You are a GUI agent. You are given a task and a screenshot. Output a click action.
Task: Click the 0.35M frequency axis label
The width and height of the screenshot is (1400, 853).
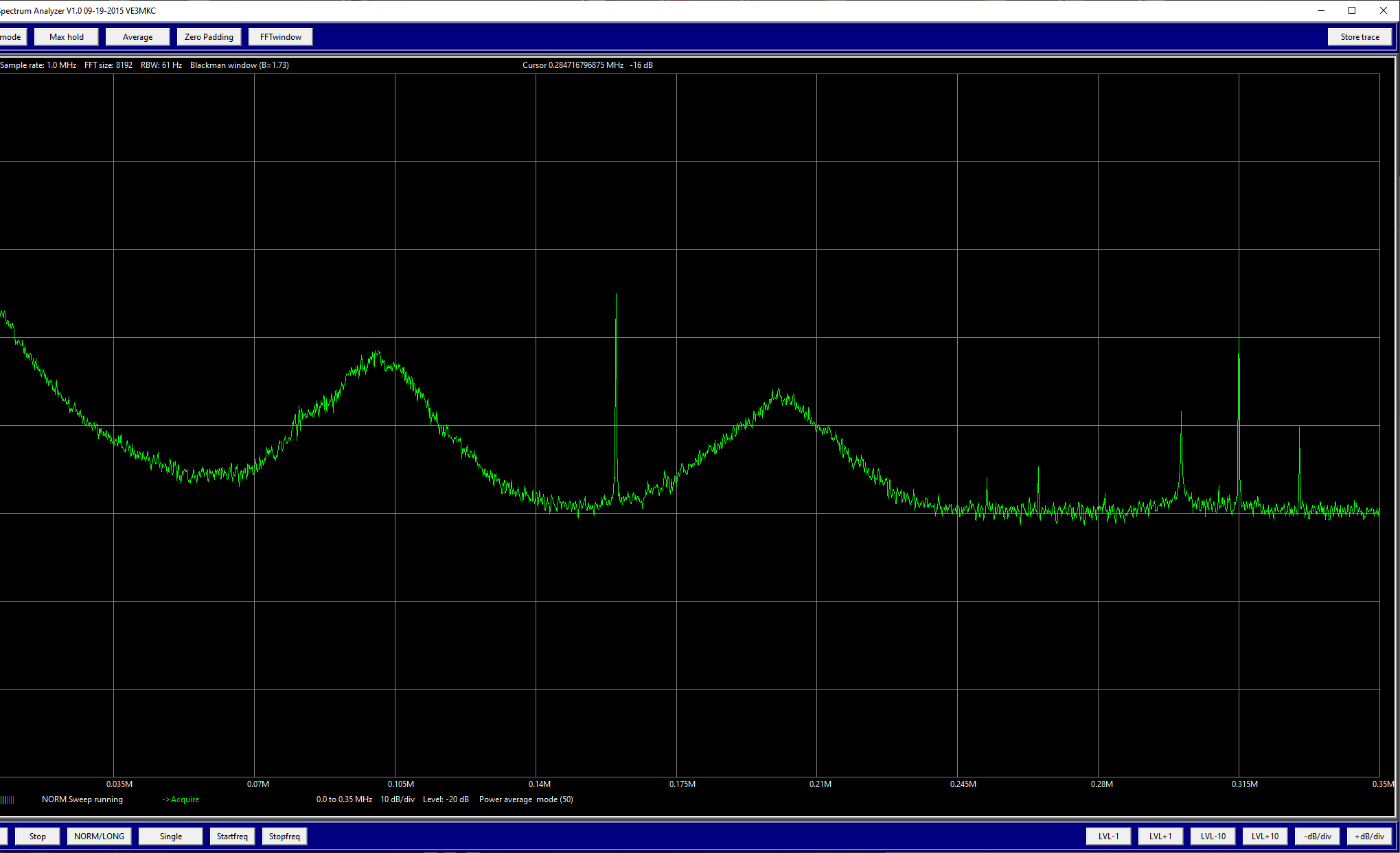click(1384, 784)
